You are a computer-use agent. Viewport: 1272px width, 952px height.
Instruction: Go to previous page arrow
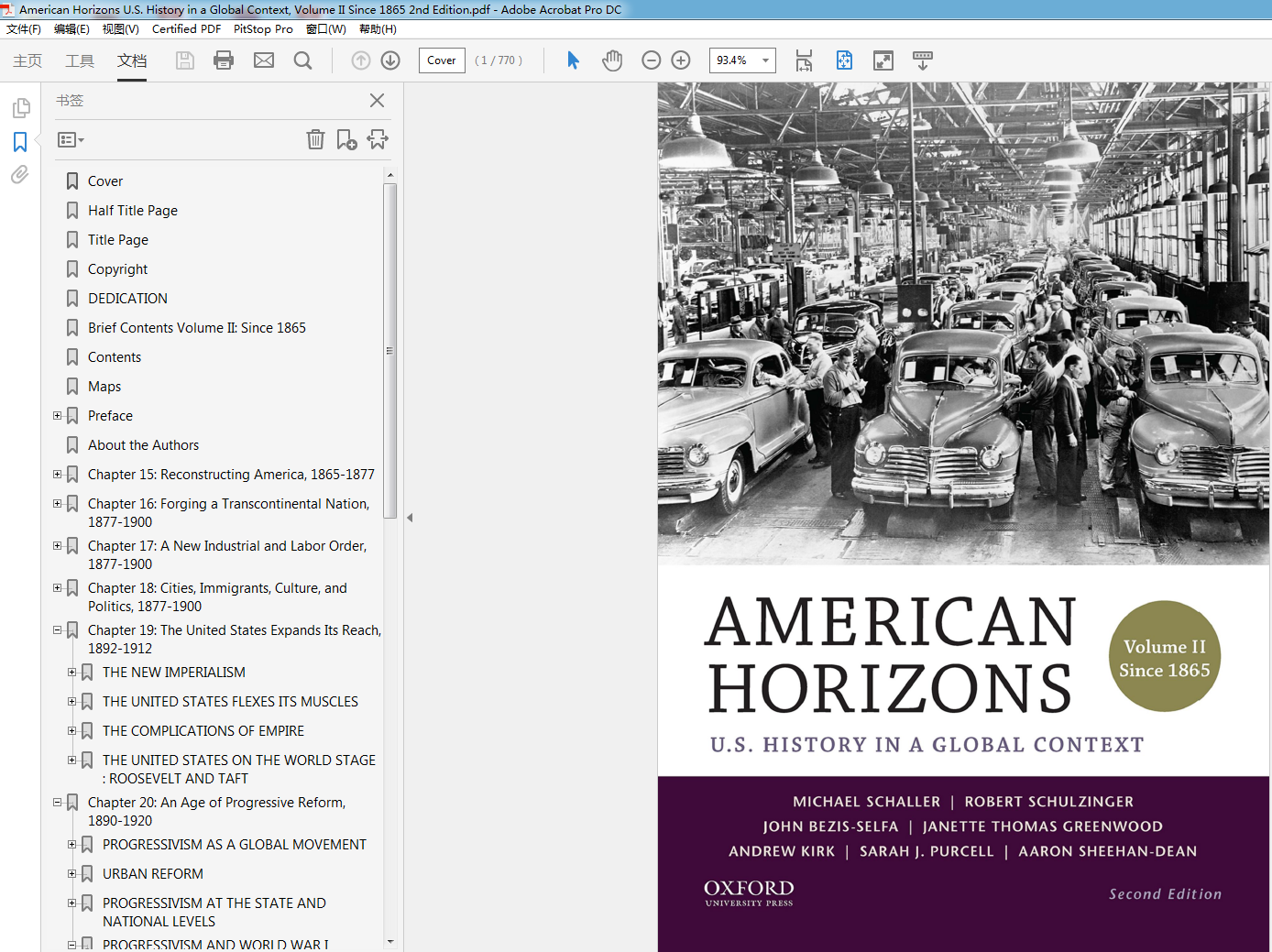tap(361, 60)
